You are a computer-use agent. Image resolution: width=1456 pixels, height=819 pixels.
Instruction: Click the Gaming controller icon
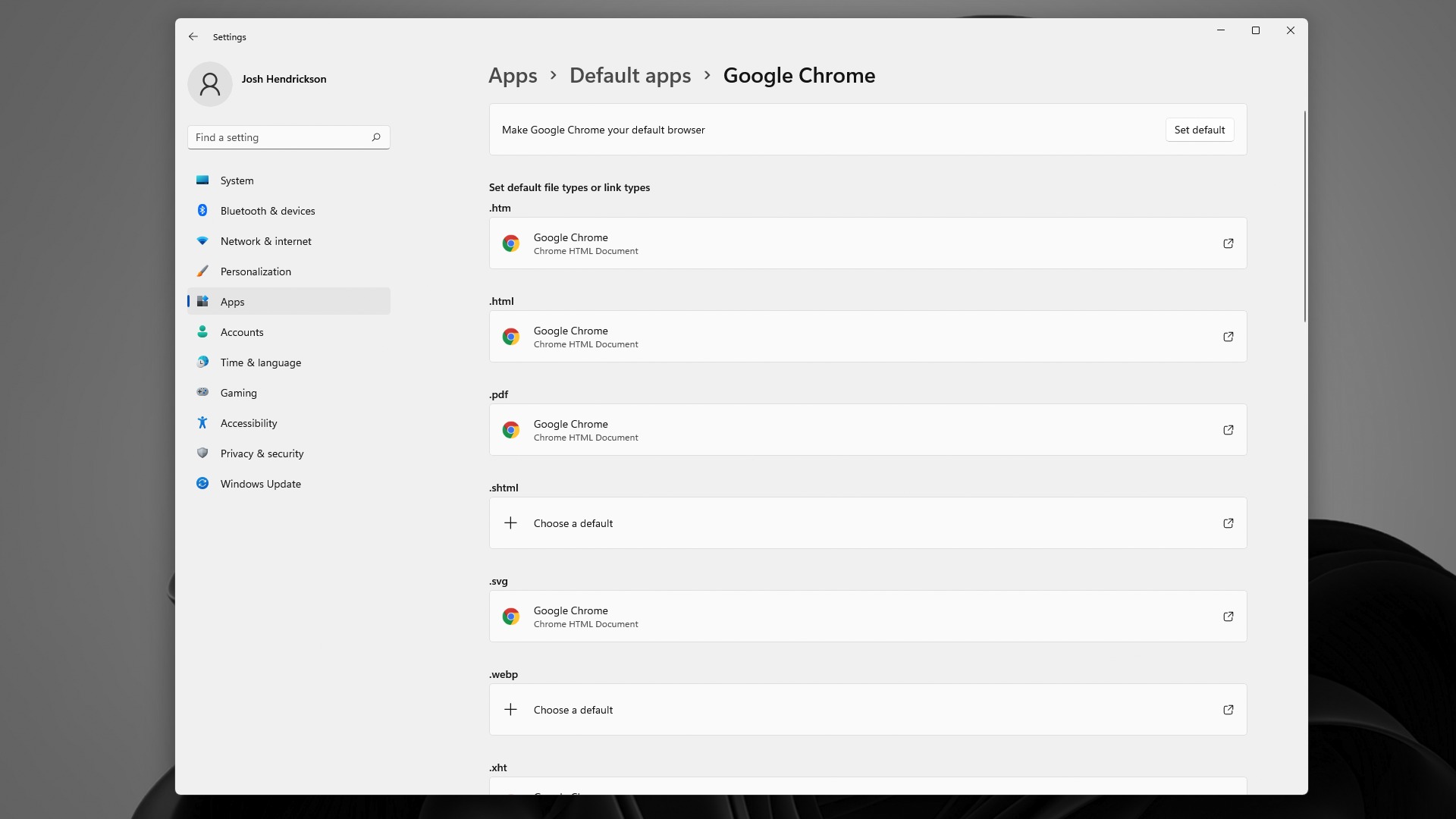click(x=202, y=393)
